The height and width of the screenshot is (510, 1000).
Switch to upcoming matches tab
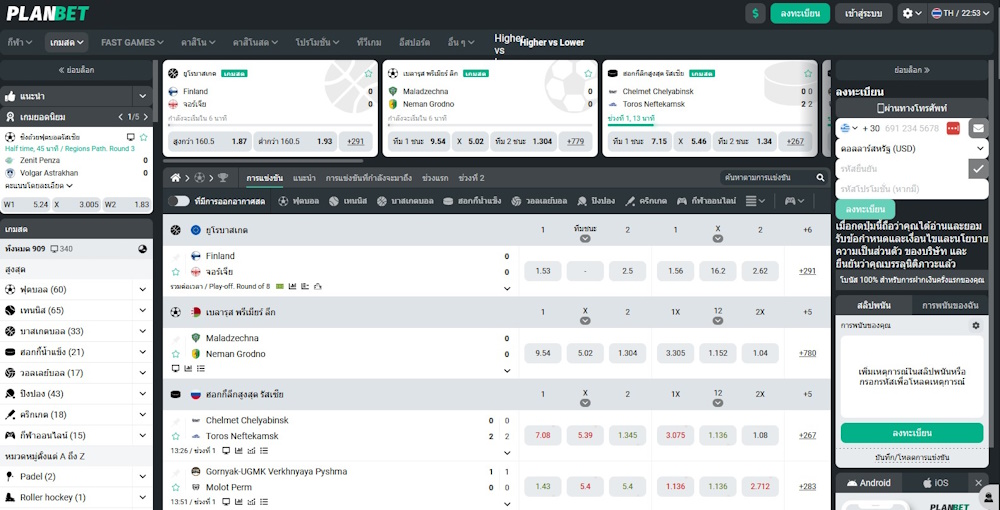[369, 178]
